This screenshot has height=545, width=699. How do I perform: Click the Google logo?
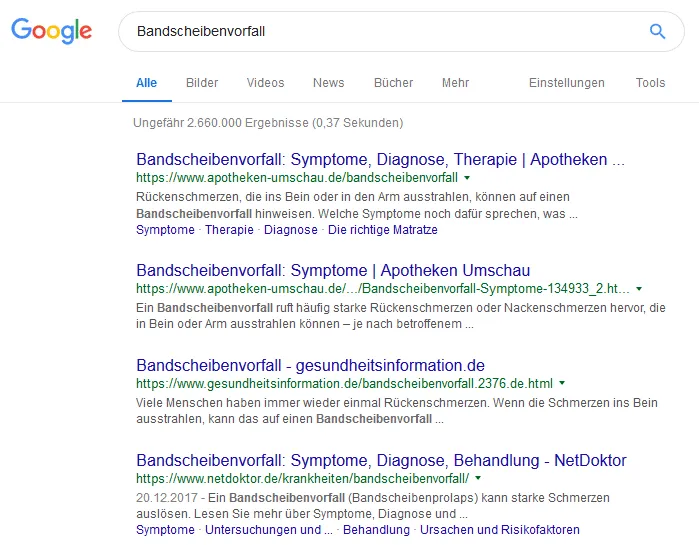point(52,31)
